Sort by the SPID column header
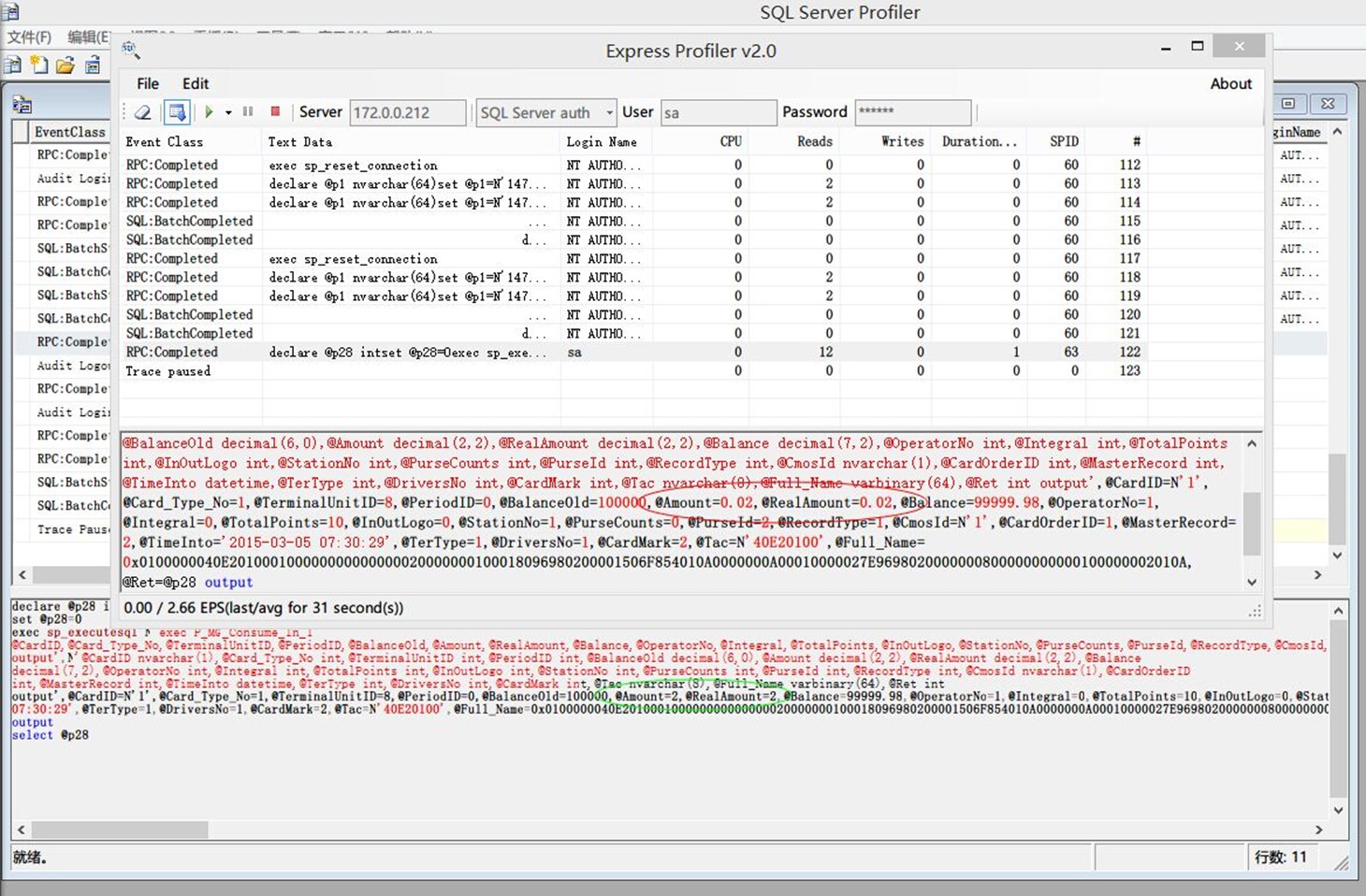1366x896 pixels. 1054,141
